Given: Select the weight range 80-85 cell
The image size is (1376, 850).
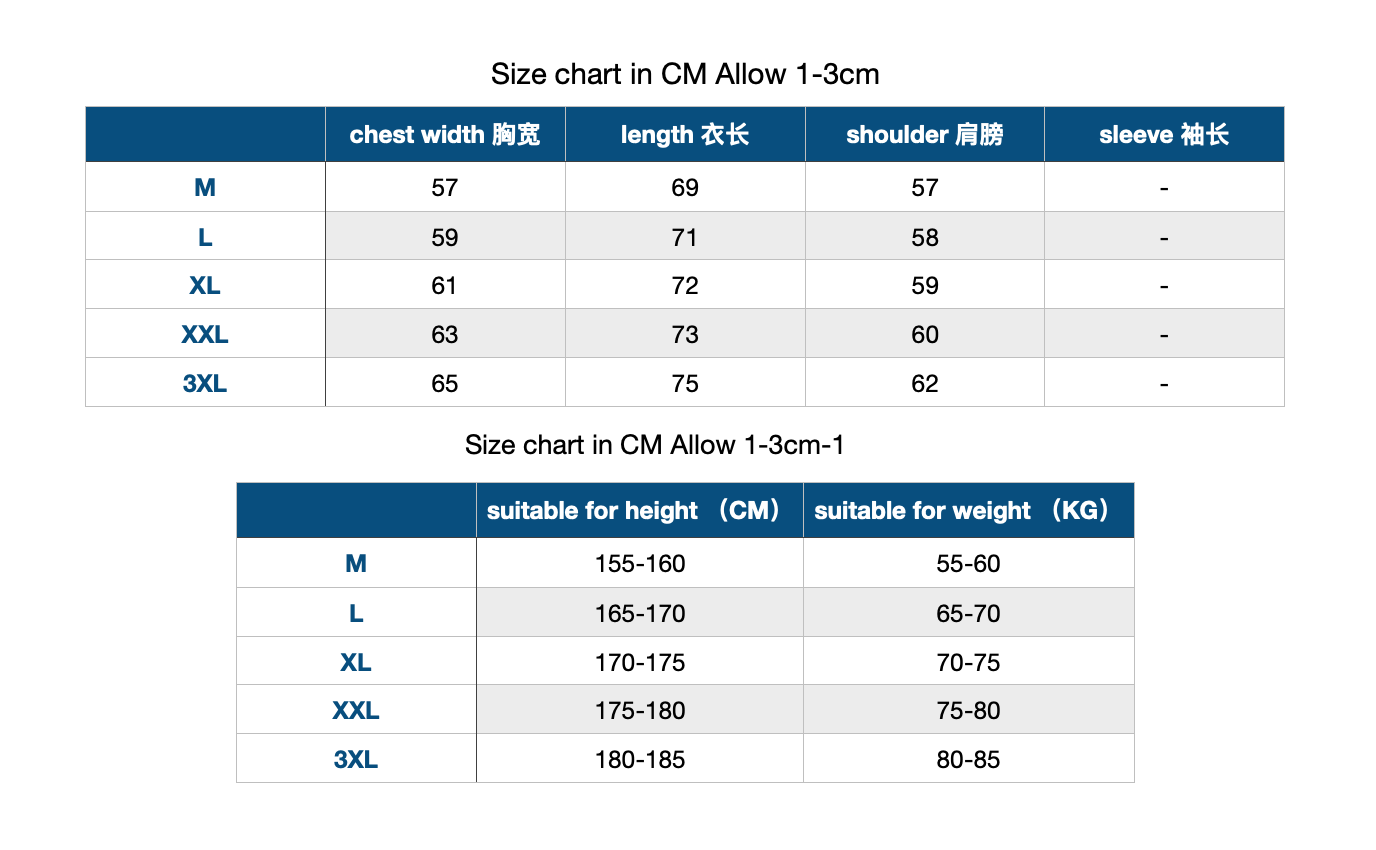Looking at the screenshot, I should (969, 759).
